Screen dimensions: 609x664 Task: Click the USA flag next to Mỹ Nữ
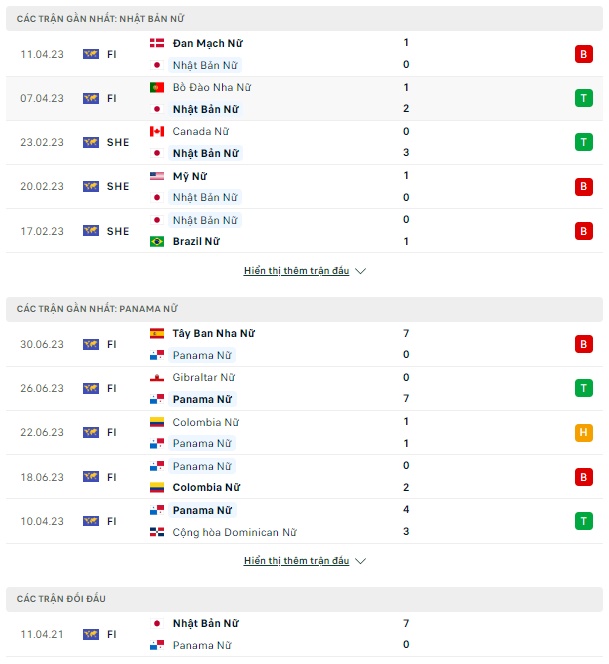click(x=157, y=176)
